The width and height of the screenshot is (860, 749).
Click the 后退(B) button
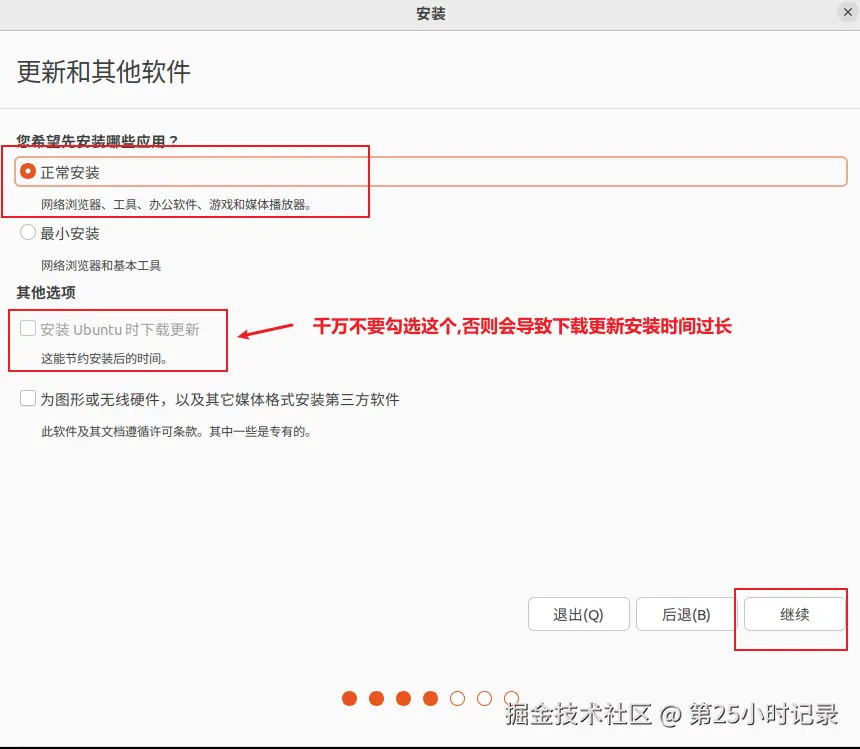pos(686,614)
